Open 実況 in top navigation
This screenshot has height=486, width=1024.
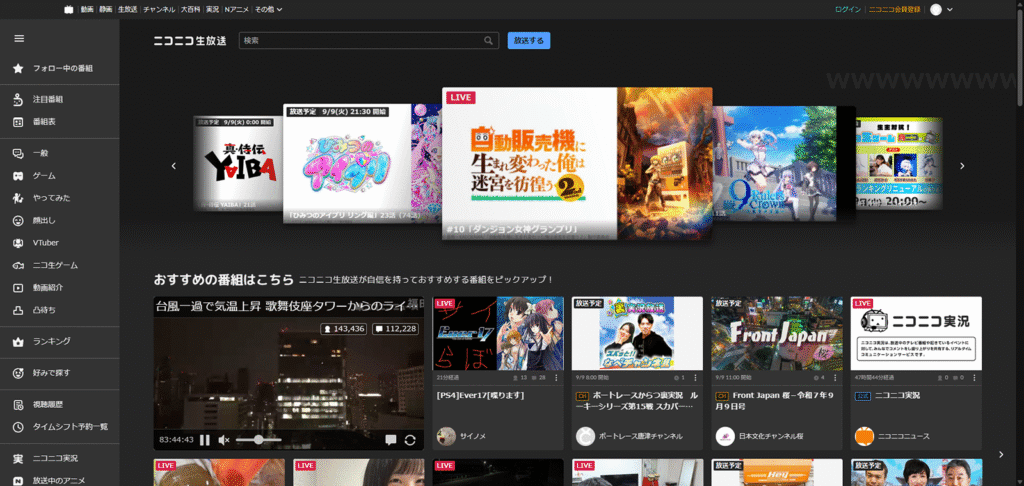[212, 9]
